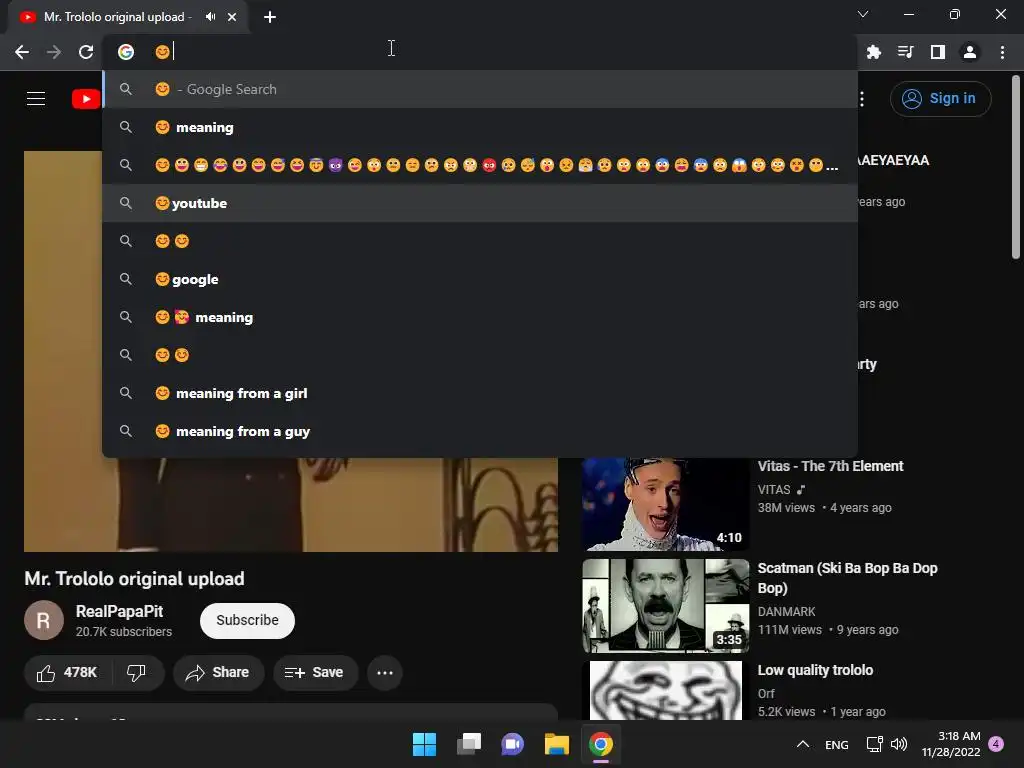1024x768 pixels.
Task: Open the Low quality trololo thumbnail
Action: (x=665, y=690)
